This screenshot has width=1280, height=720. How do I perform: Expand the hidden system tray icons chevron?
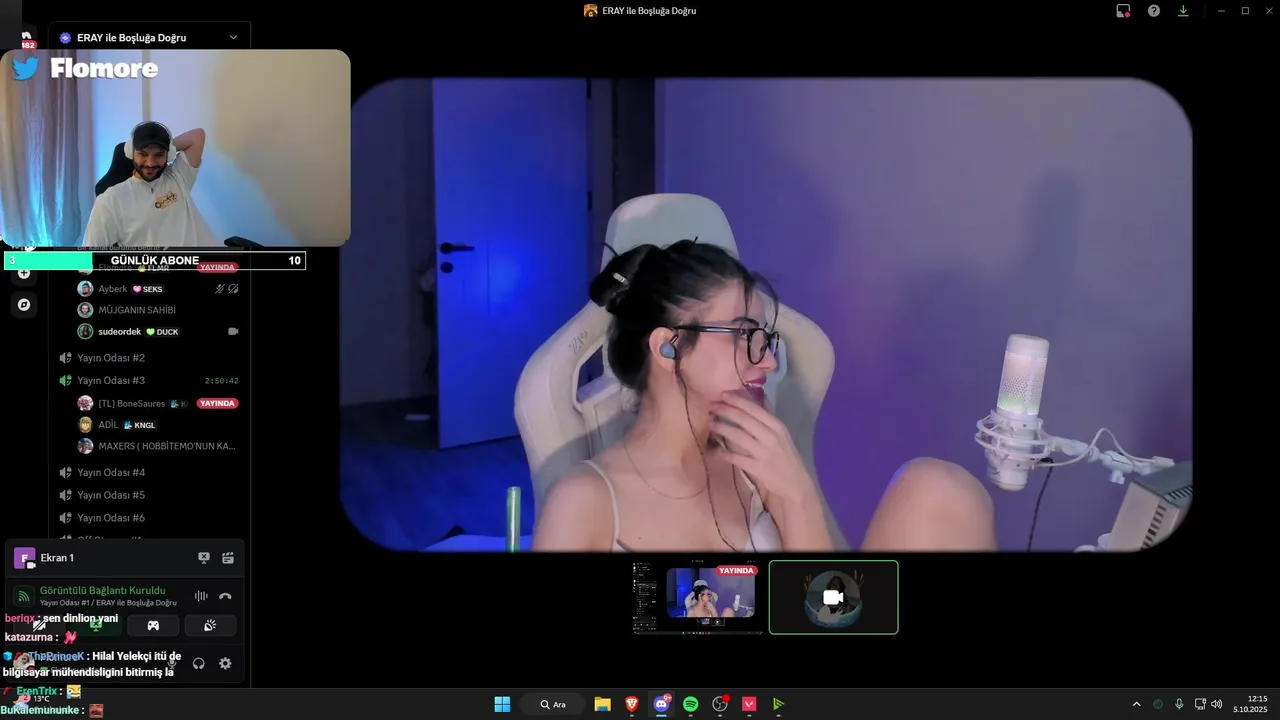tap(1136, 704)
